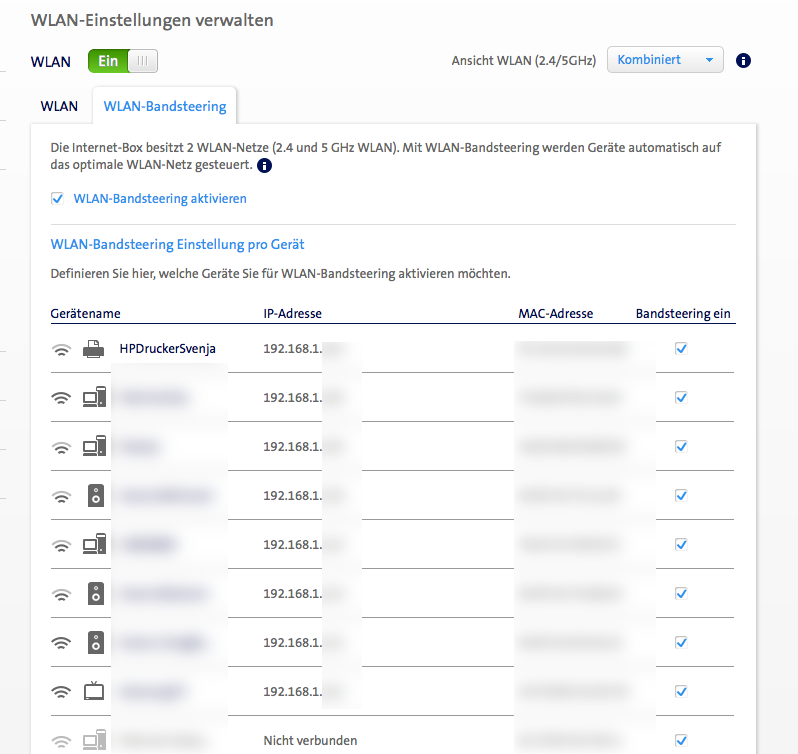This screenshot has height=754, width=798.
Task: Click Wi-Fi signal icon in TV row
Action: point(61,692)
